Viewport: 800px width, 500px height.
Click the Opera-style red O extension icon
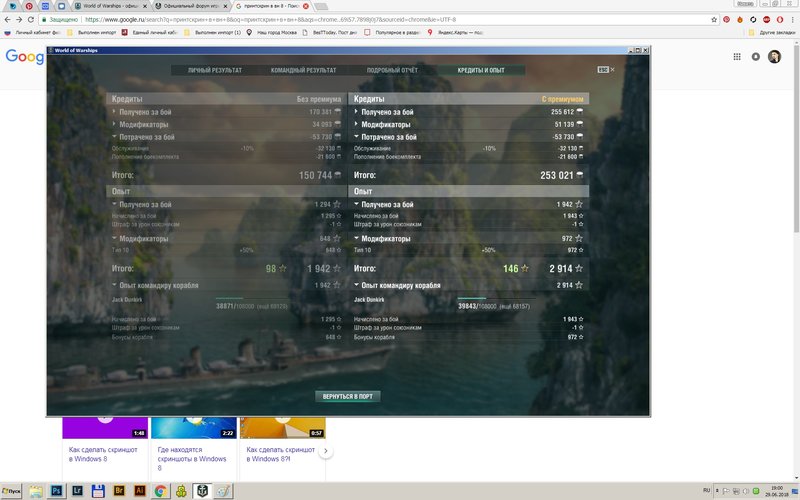(x=780, y=19)
